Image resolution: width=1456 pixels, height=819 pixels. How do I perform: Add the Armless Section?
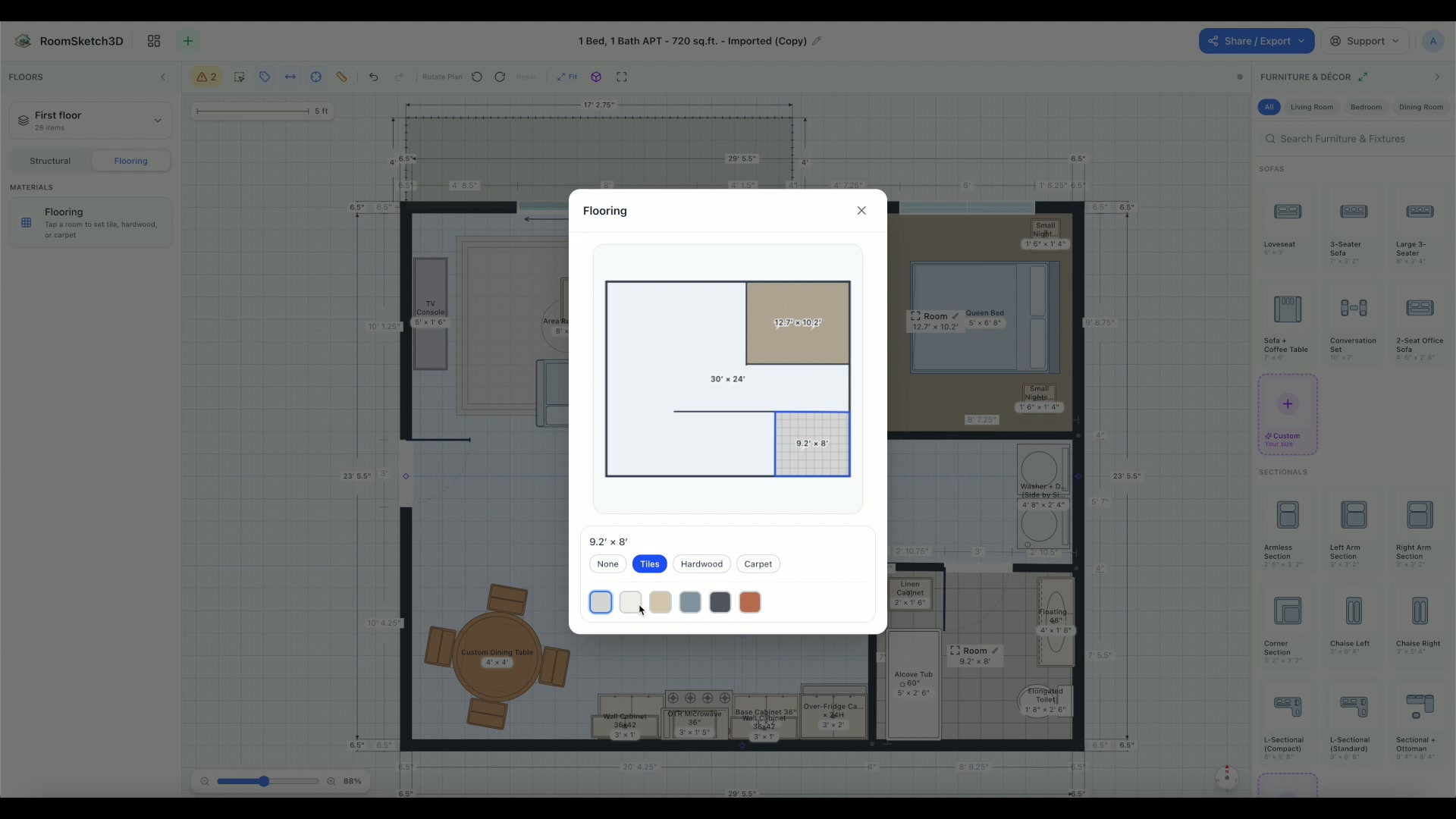point(1288,530)
